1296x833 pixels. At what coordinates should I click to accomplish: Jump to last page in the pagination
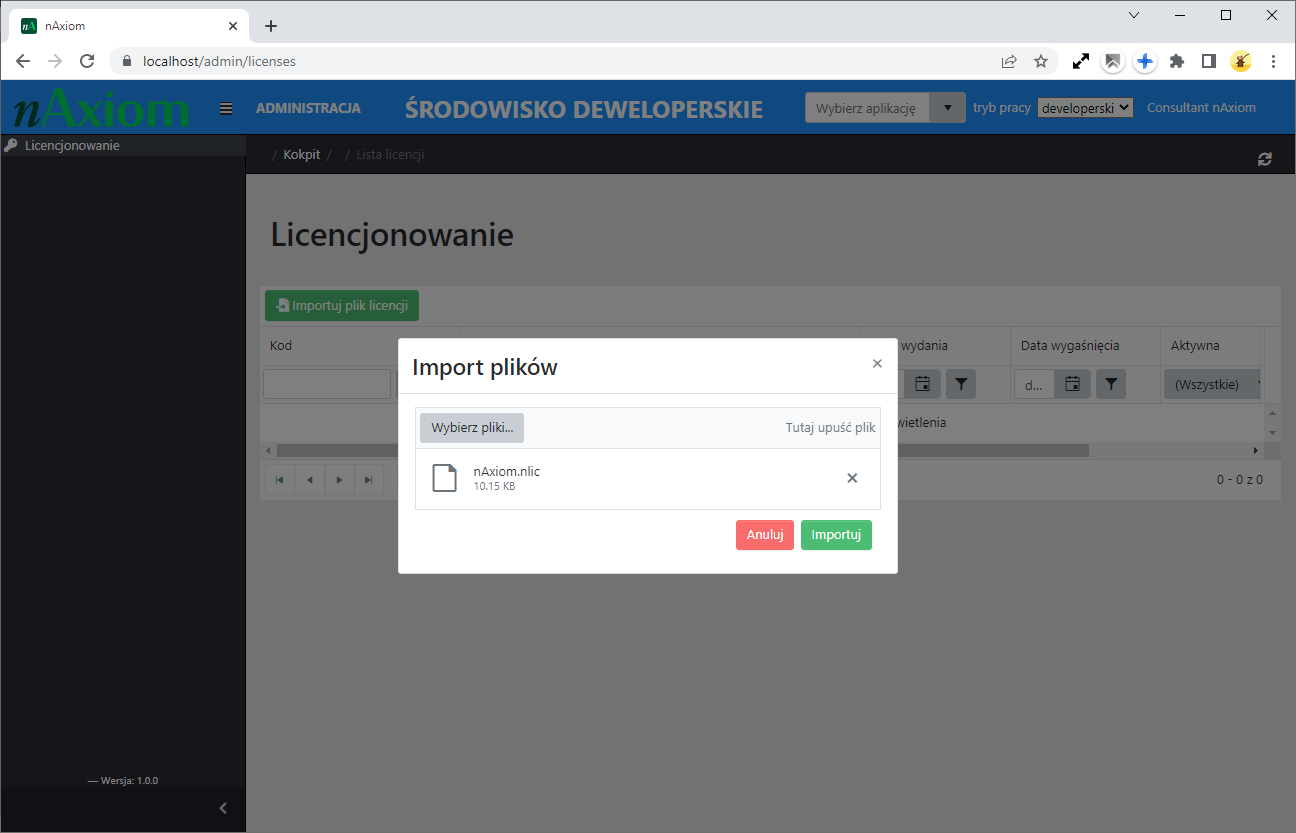(x=368, y=479)
